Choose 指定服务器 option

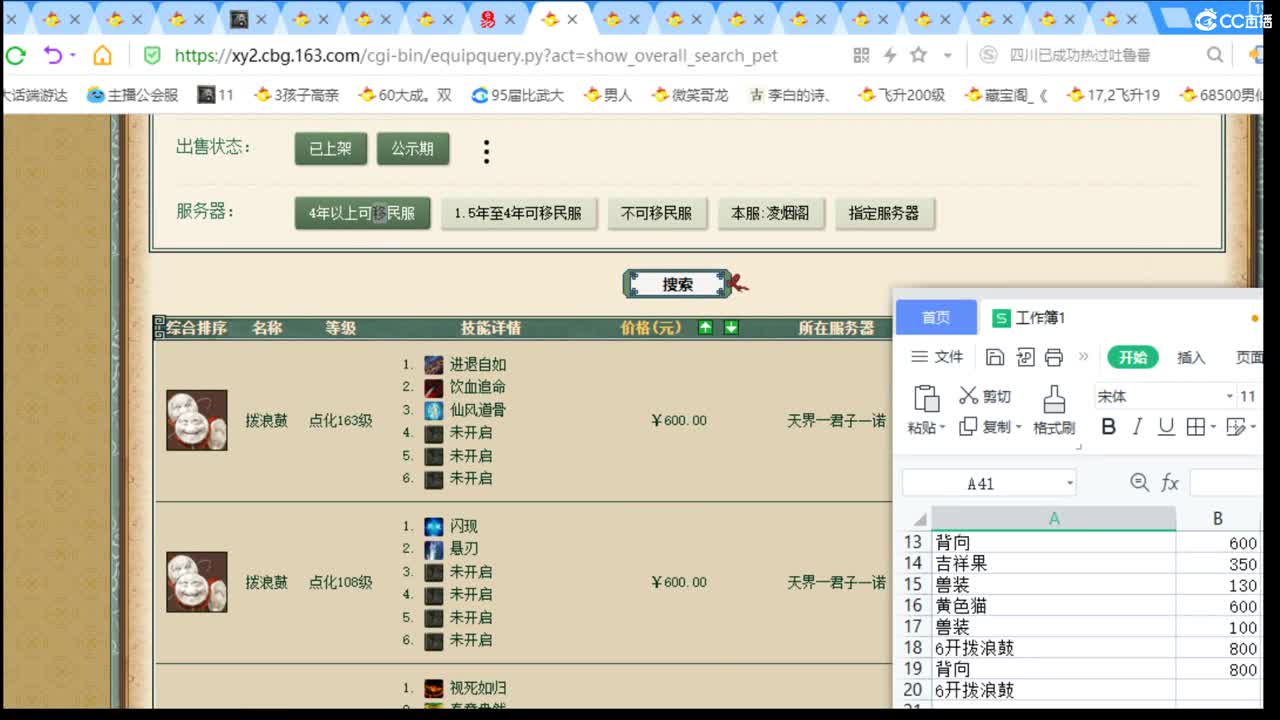click(884, 213)
